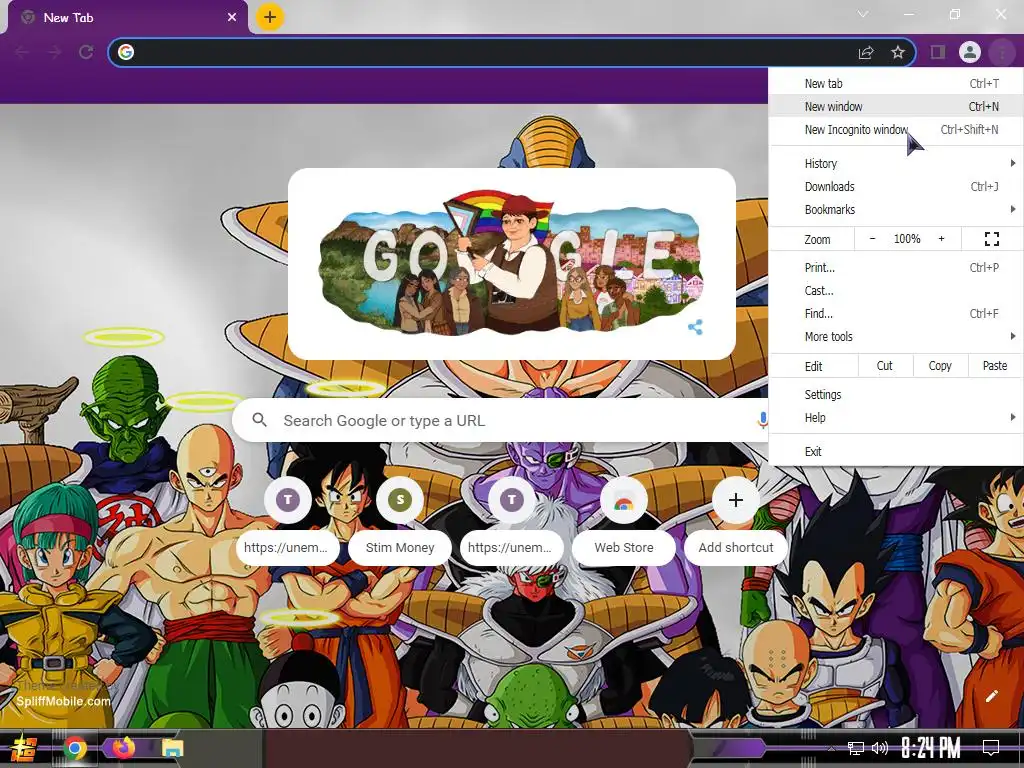This screenshot has height=768, width=1024.
Task: Expand the Bookmarks submenu
Action: [x=896, y=209]
